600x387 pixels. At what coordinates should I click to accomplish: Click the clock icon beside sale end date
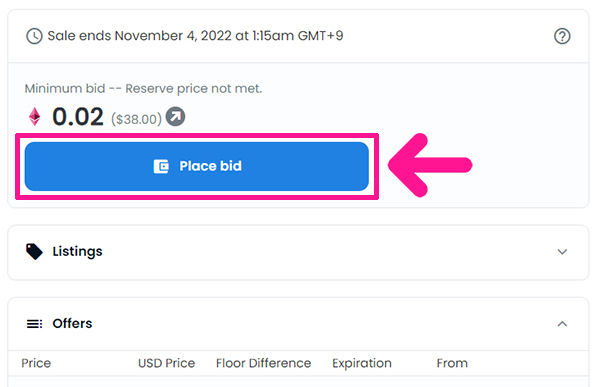[x=34, y=36]
